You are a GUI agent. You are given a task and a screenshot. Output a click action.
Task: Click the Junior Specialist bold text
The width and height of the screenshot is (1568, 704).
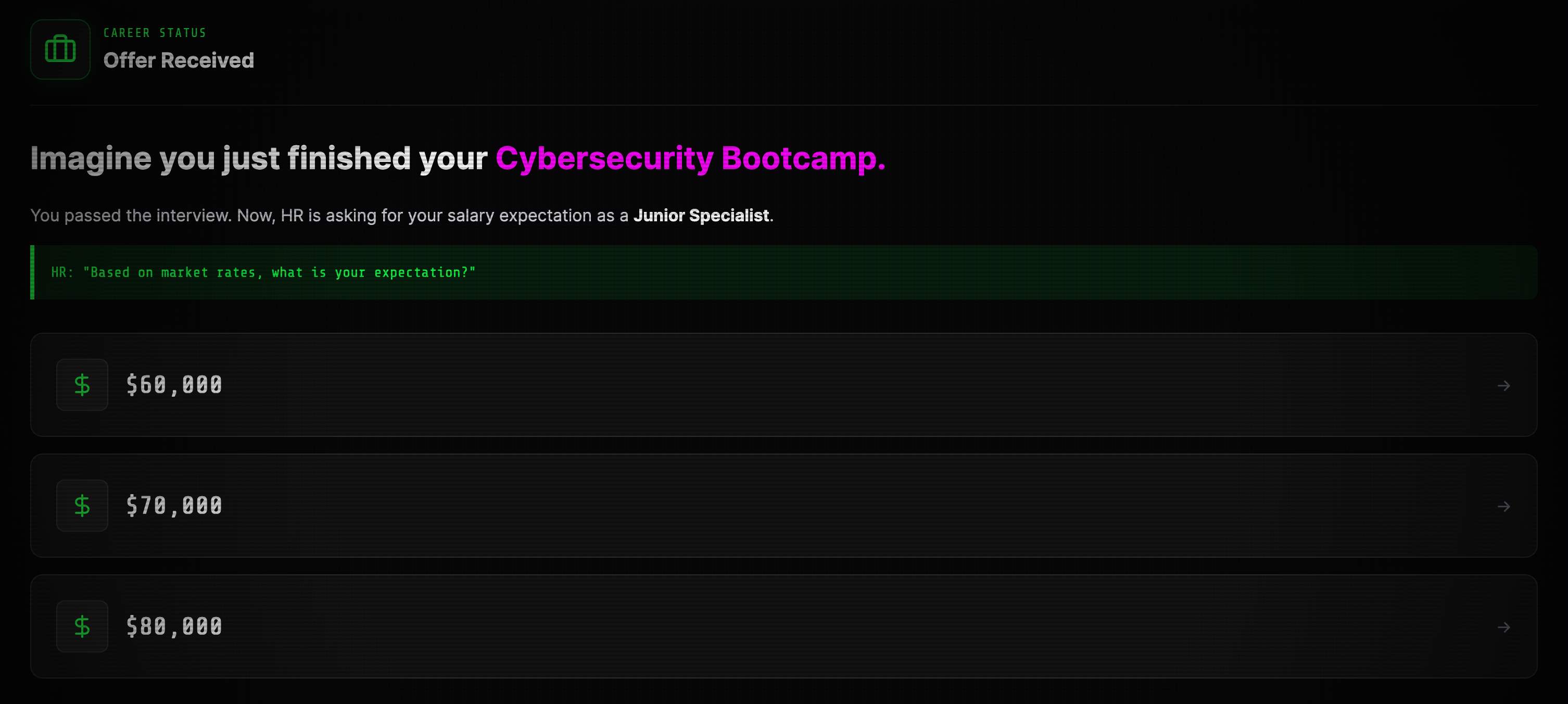[701, 215]
